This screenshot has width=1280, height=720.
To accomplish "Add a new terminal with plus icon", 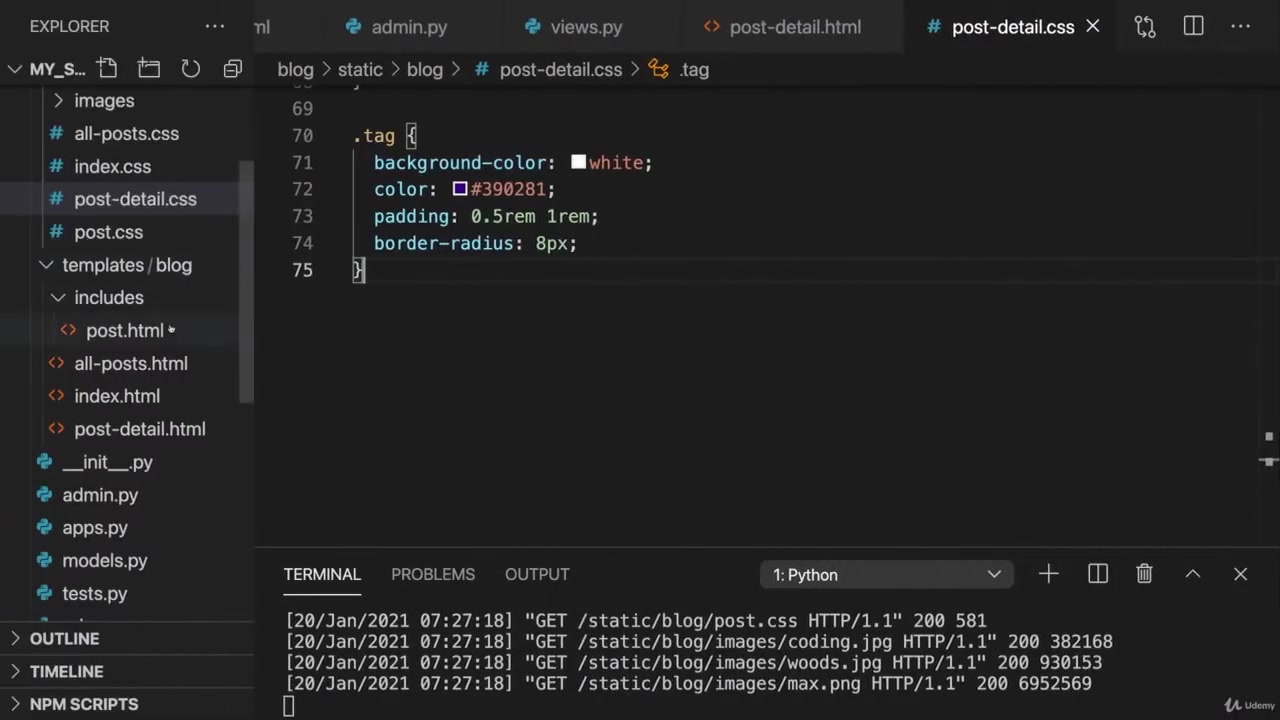I will 1048,574.
